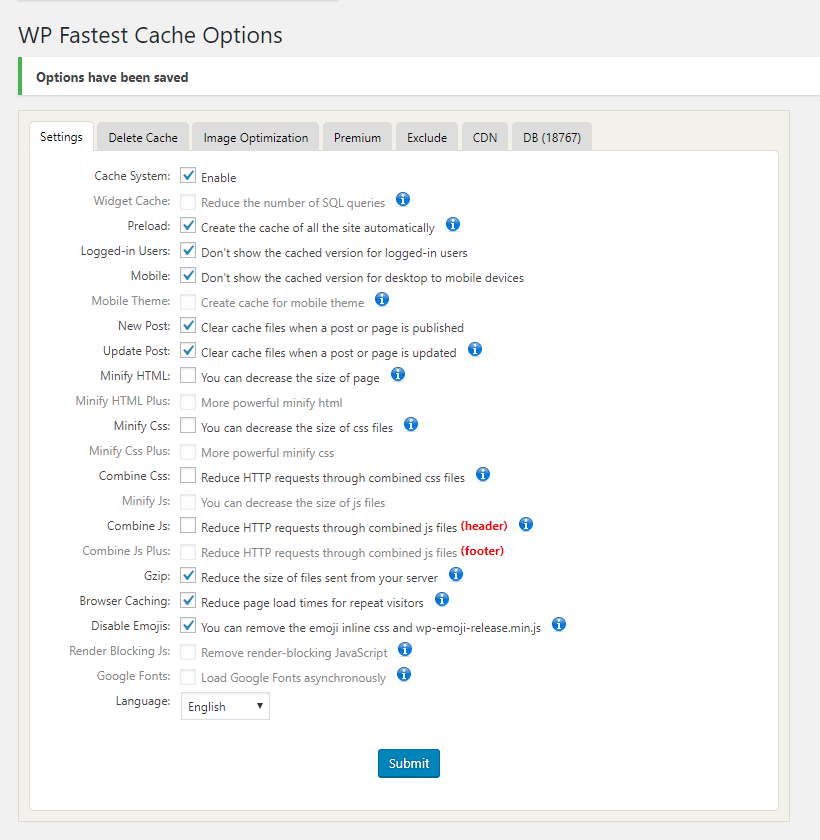
Task: Check the Minify Css checkbox
Action: (x=188, y=425)
